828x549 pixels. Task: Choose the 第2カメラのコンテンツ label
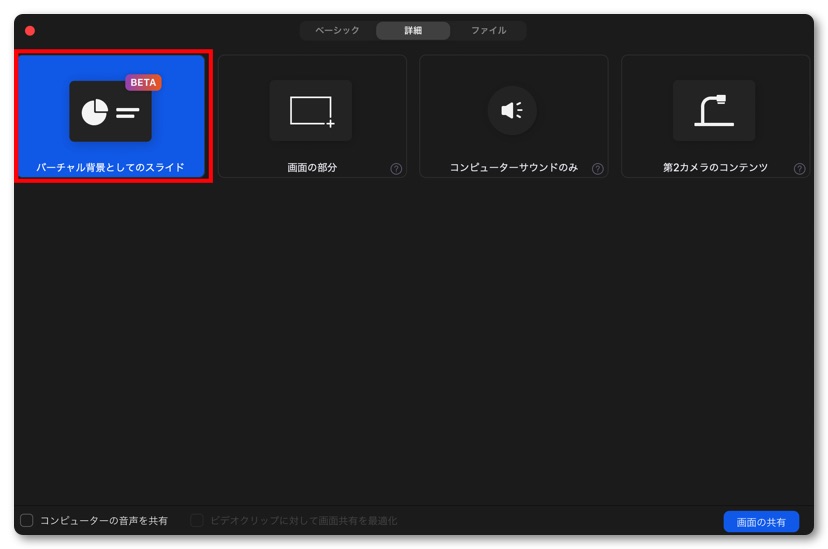coord(715,168)
